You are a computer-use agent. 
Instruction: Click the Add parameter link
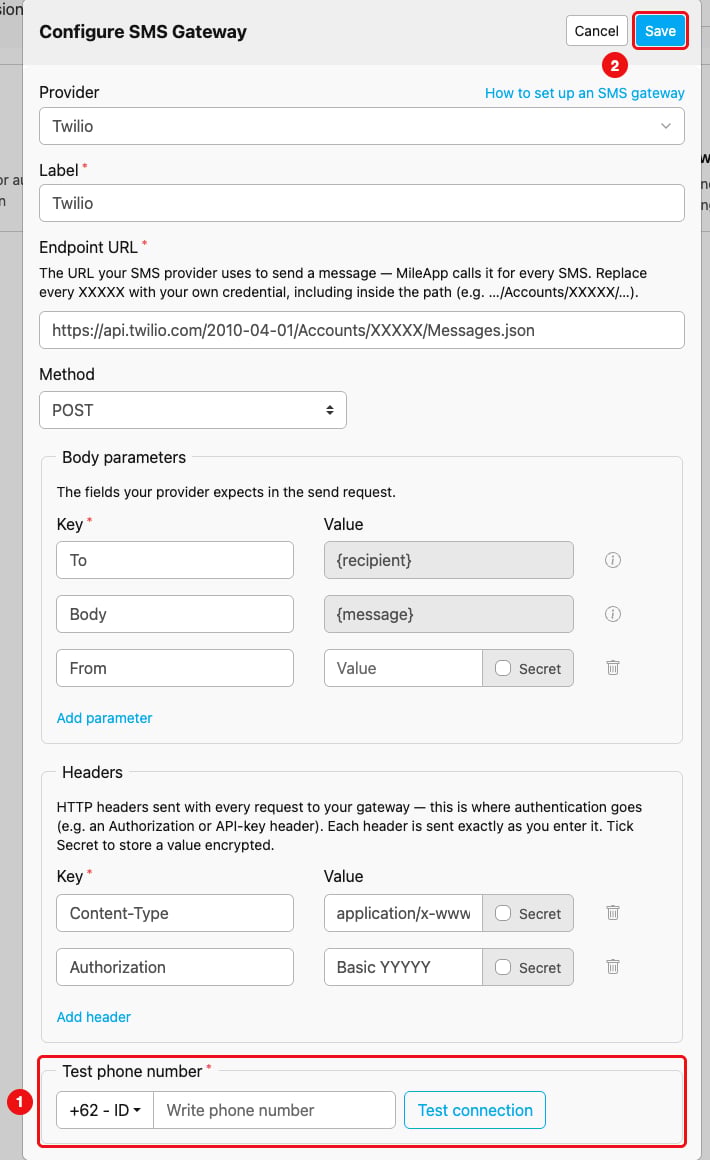[104, 718]
